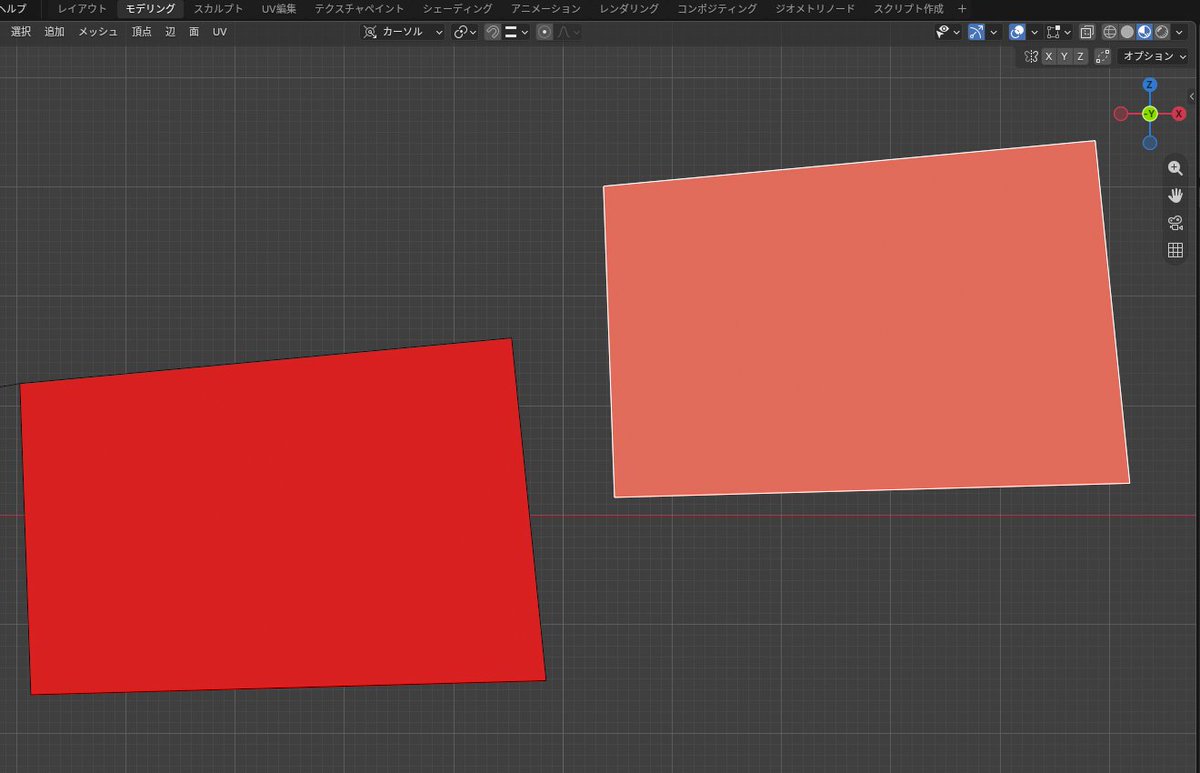Viewport: 1200px width, 773px height.
Task: Toggle the show overlays button
Action: 1017,32
